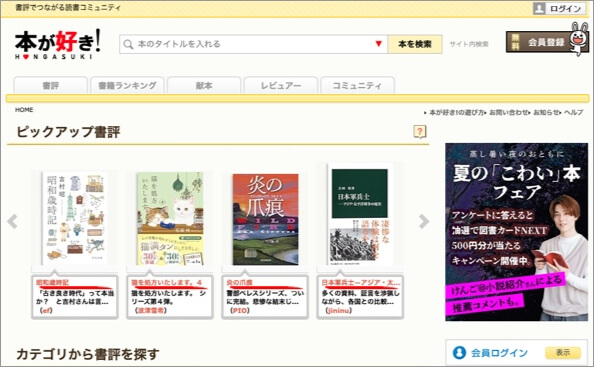Open ヘルプ link
The image size is (594, 367).
click(574, 112)
